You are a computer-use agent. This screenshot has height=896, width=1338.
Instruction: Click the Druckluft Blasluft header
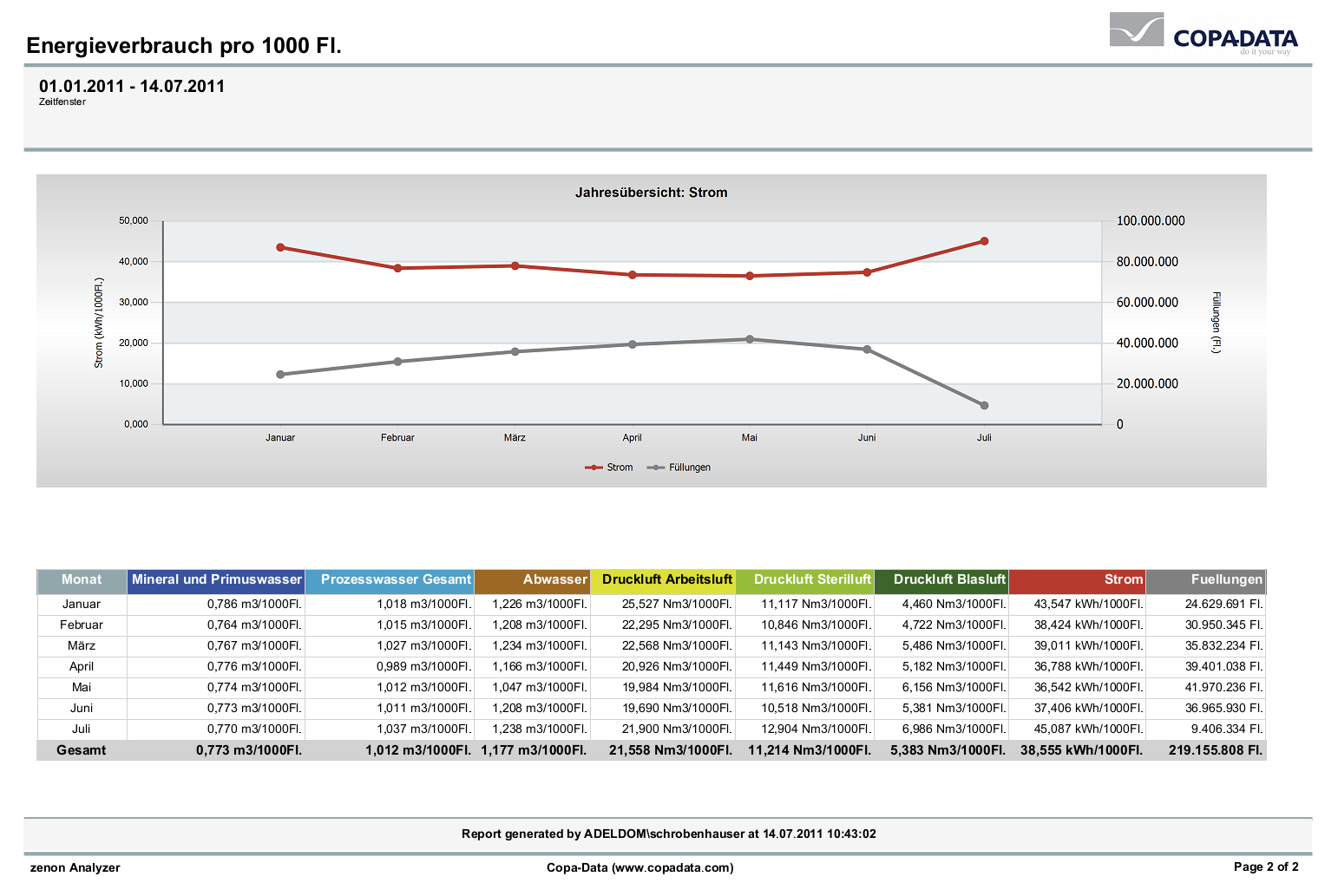[941, 580]
